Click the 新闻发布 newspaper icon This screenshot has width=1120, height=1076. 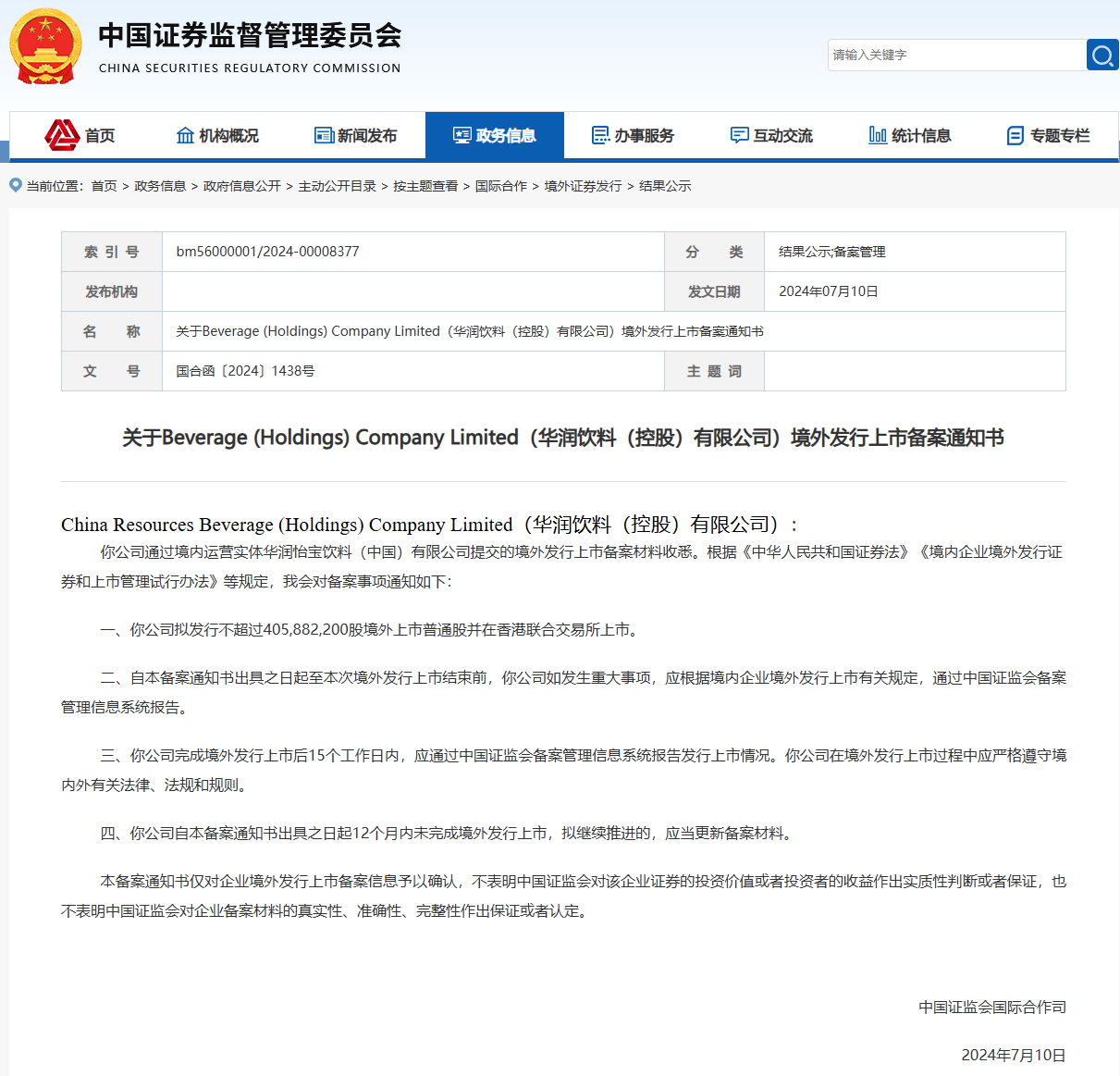[x=324, y=135]
